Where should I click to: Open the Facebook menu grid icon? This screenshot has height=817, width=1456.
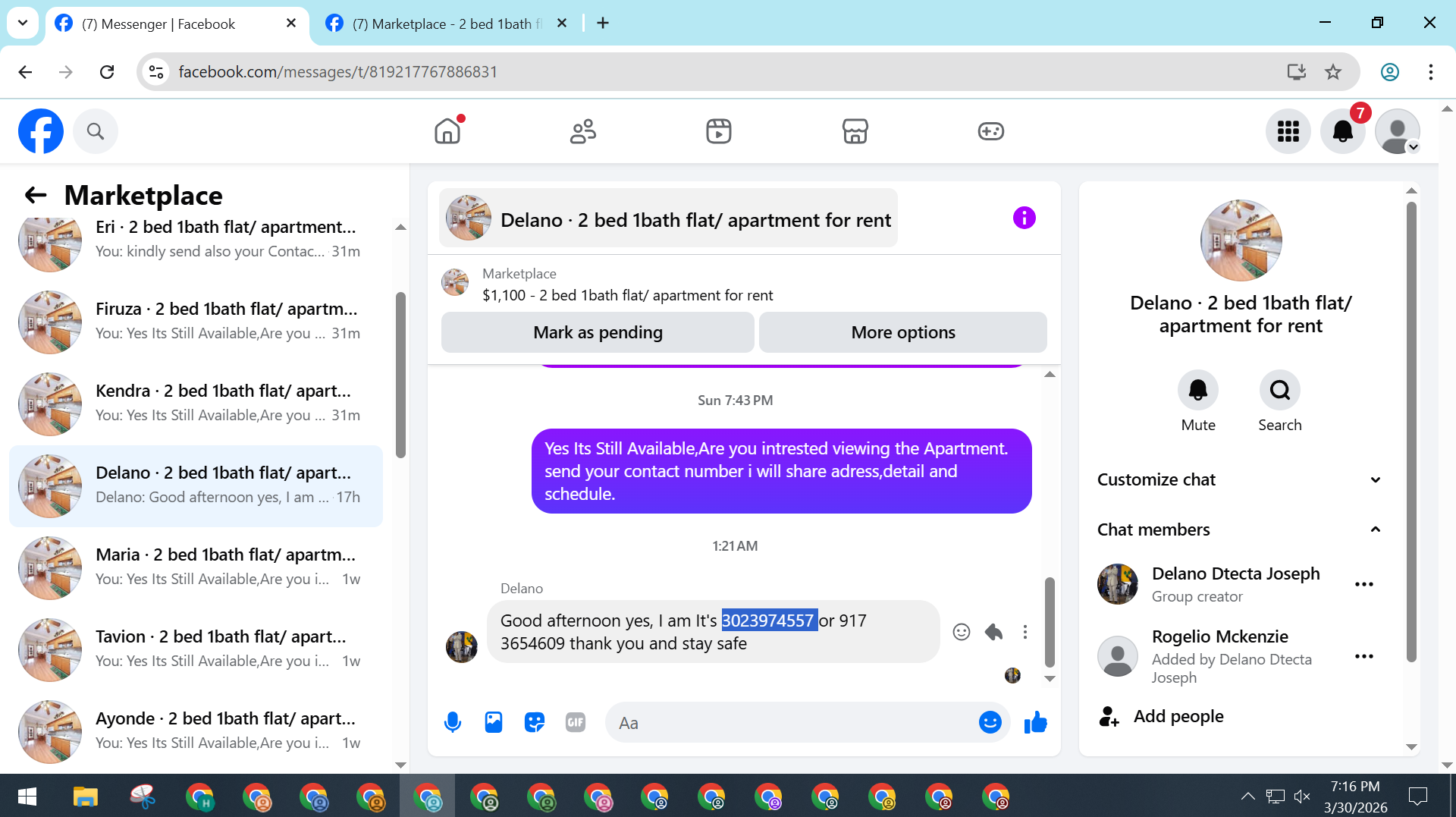1288,131
